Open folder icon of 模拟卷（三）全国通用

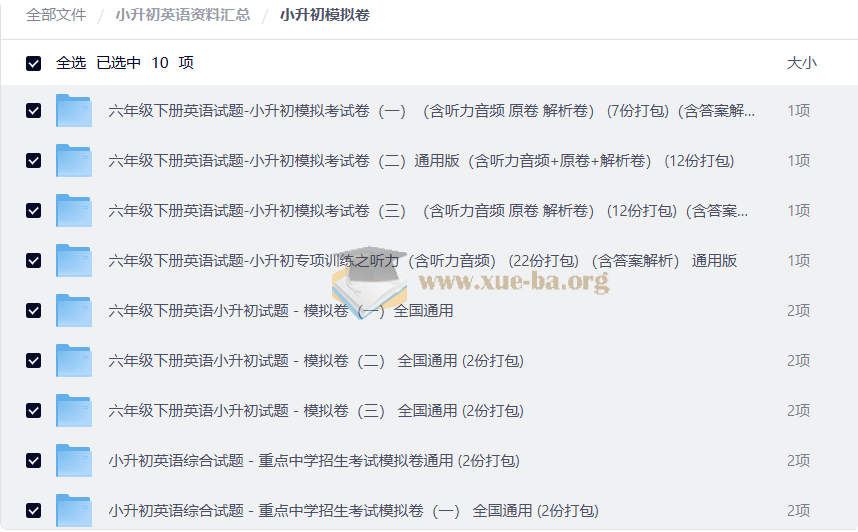tap(73, 410)
